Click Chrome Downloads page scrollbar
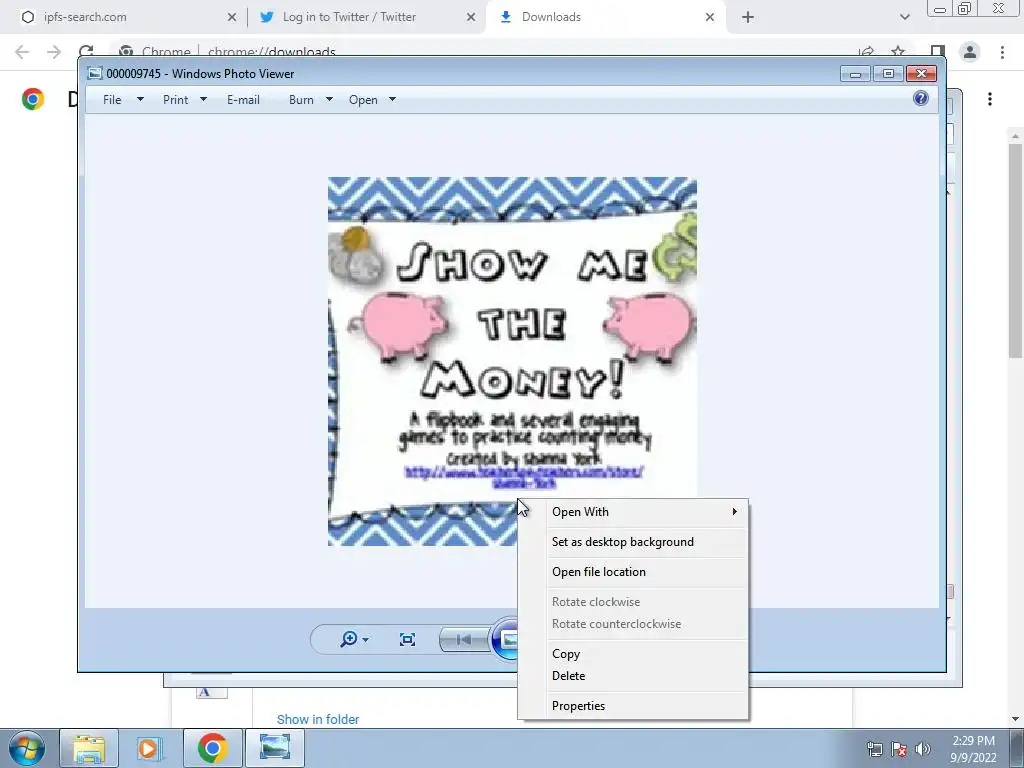 click(1015, 251)
